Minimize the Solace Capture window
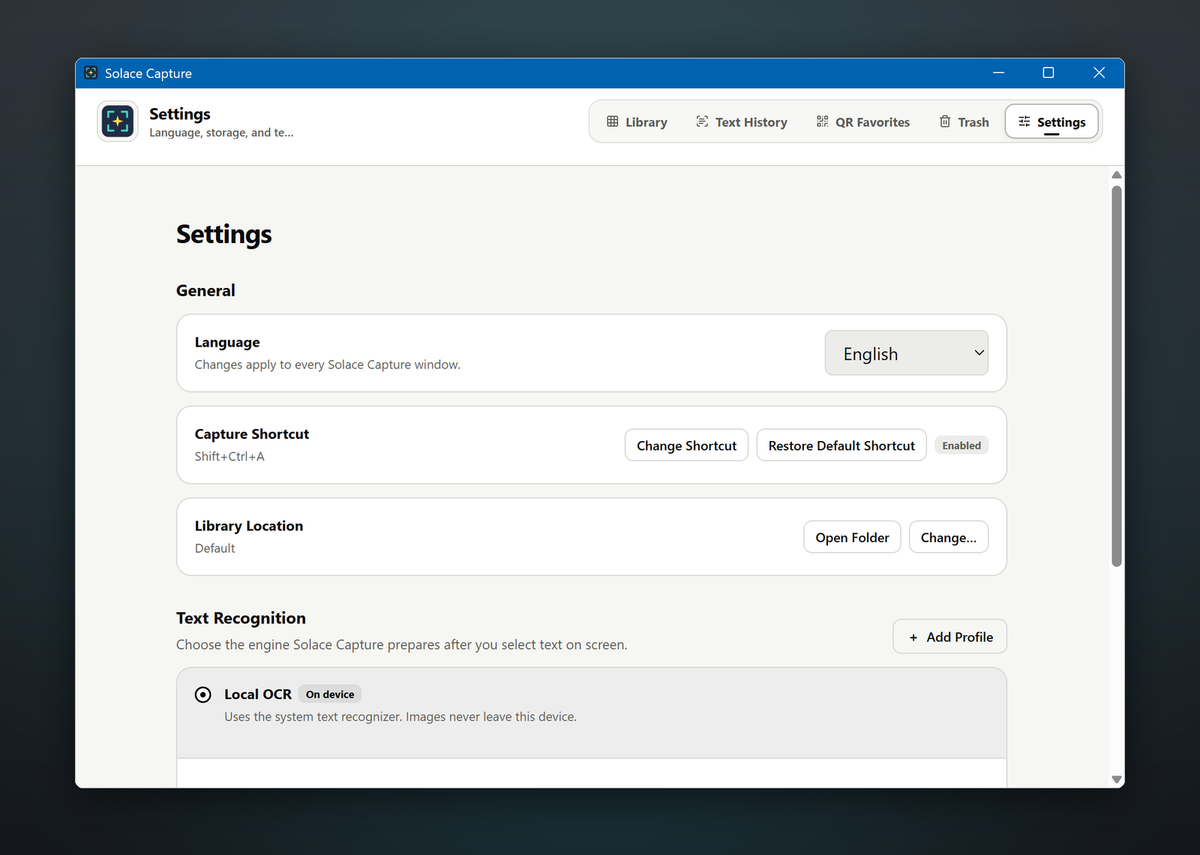 click(998, 73)
